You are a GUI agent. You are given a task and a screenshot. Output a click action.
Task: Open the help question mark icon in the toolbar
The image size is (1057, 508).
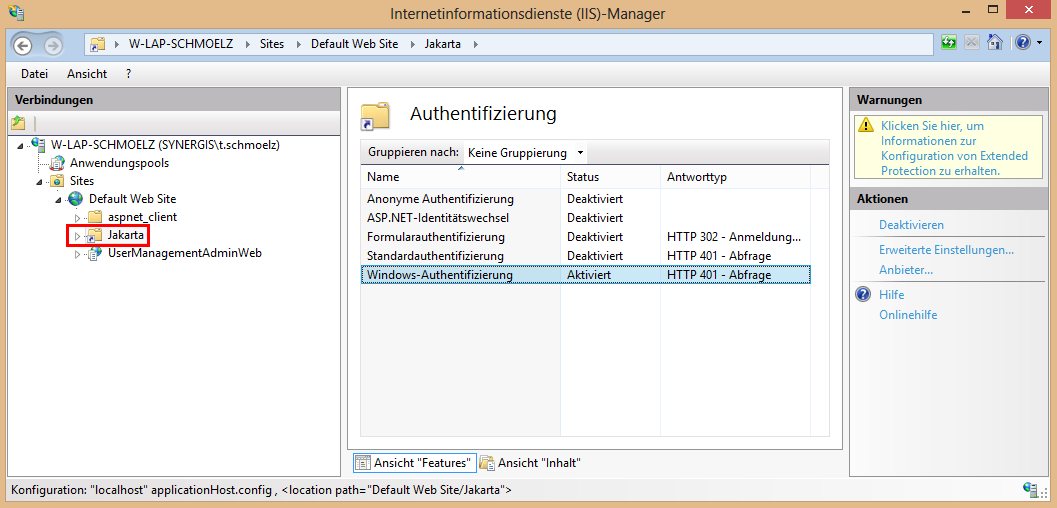point(1020,43)
